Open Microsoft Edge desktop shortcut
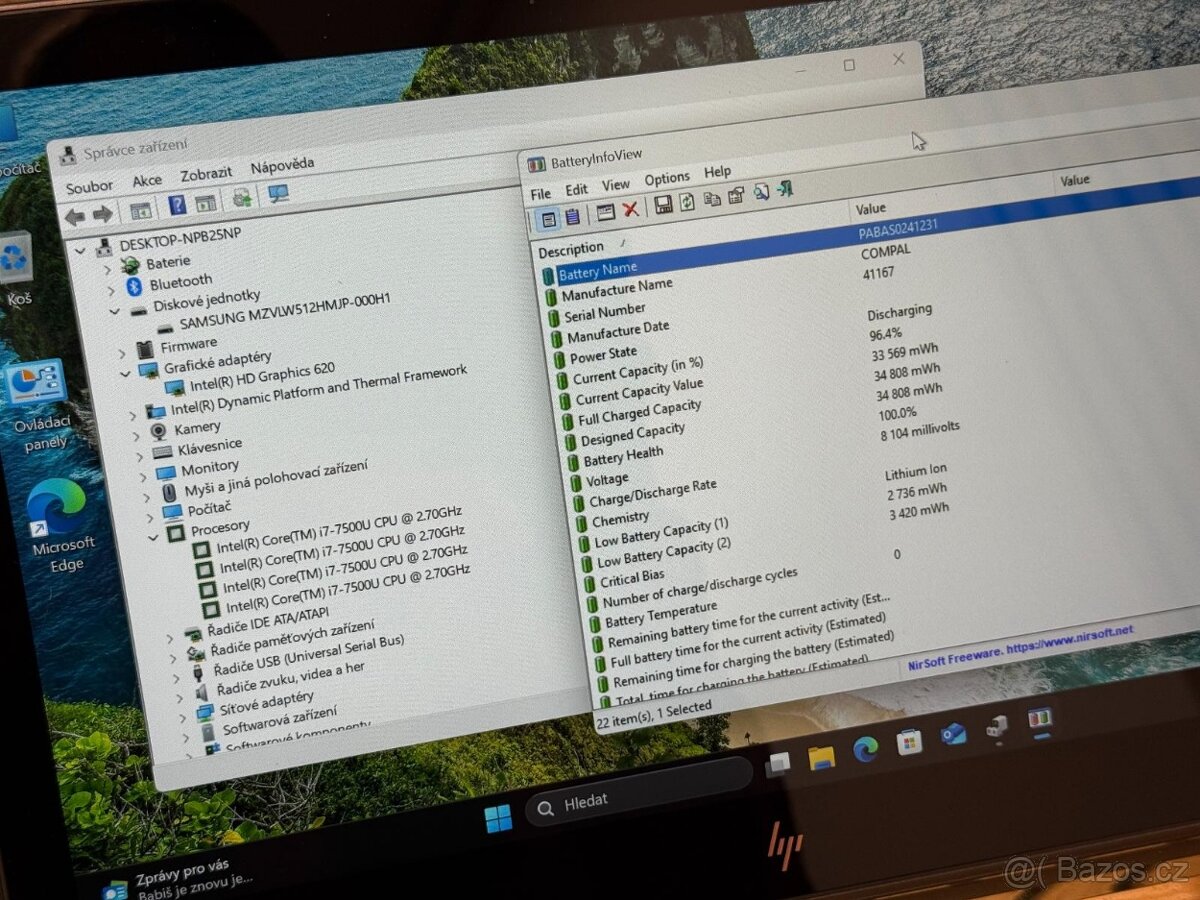The height and width of the screenshot is (900, 1200). point(58,520)
